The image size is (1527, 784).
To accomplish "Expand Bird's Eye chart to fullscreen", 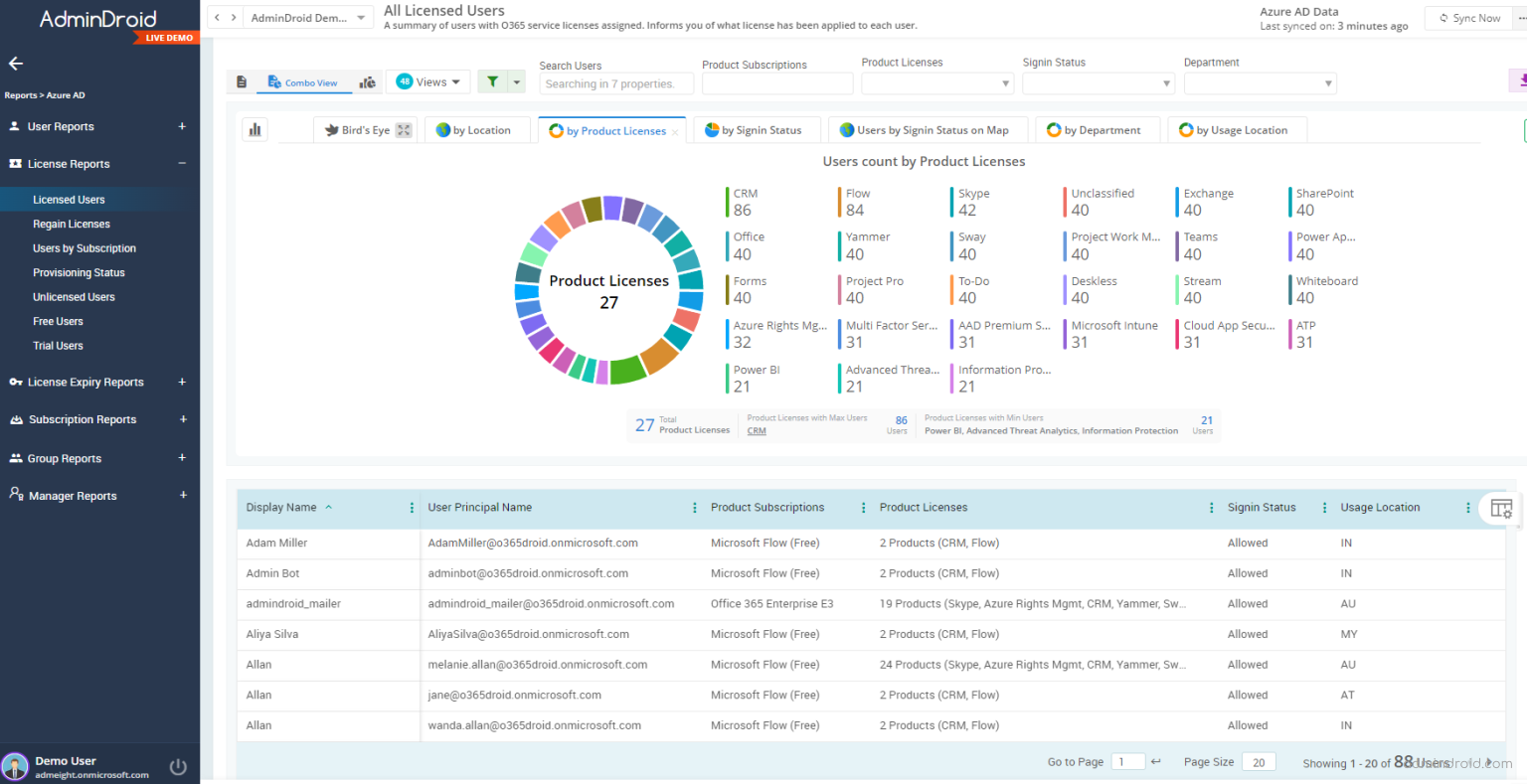I will (403, 130).
